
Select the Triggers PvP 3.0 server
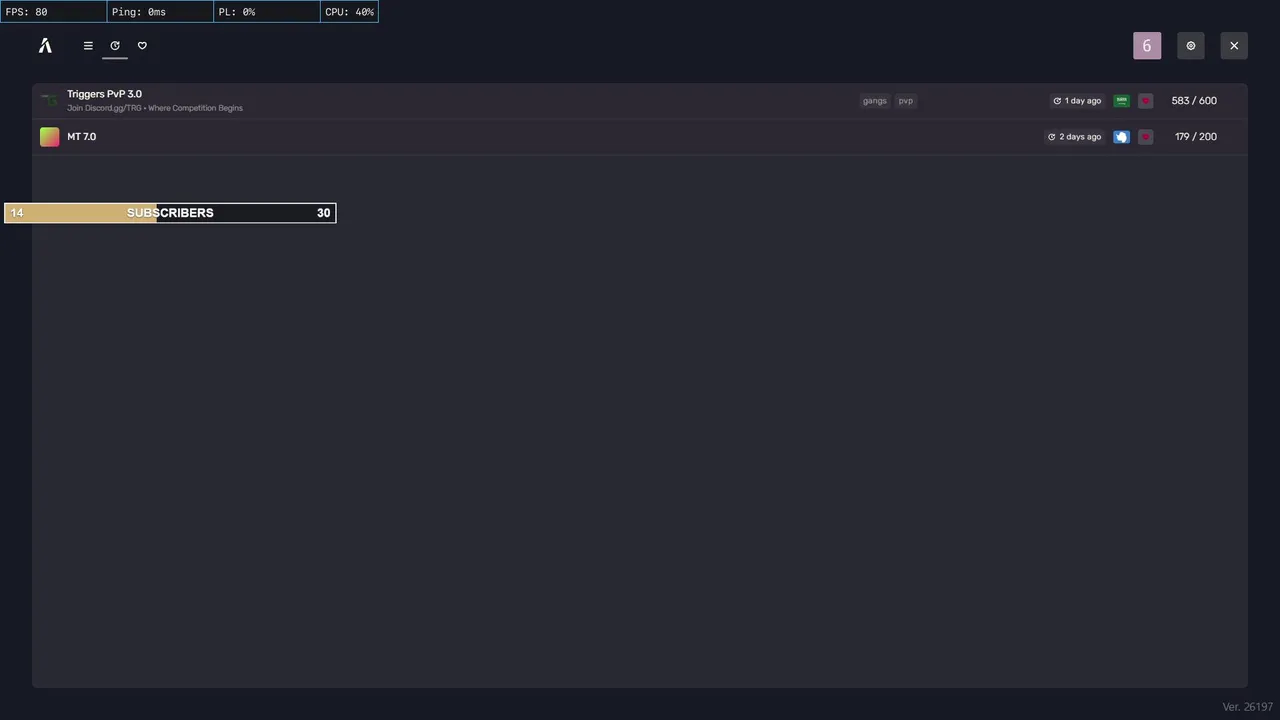coord(640,100)
